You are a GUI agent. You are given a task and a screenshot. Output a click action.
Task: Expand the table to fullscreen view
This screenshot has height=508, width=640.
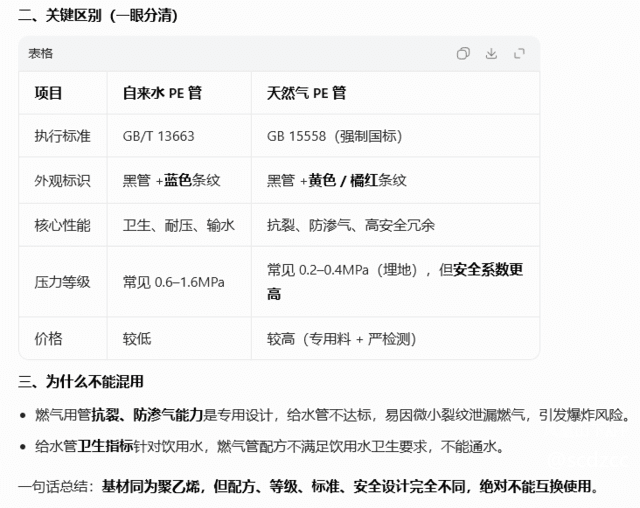[x=519, y=54]
